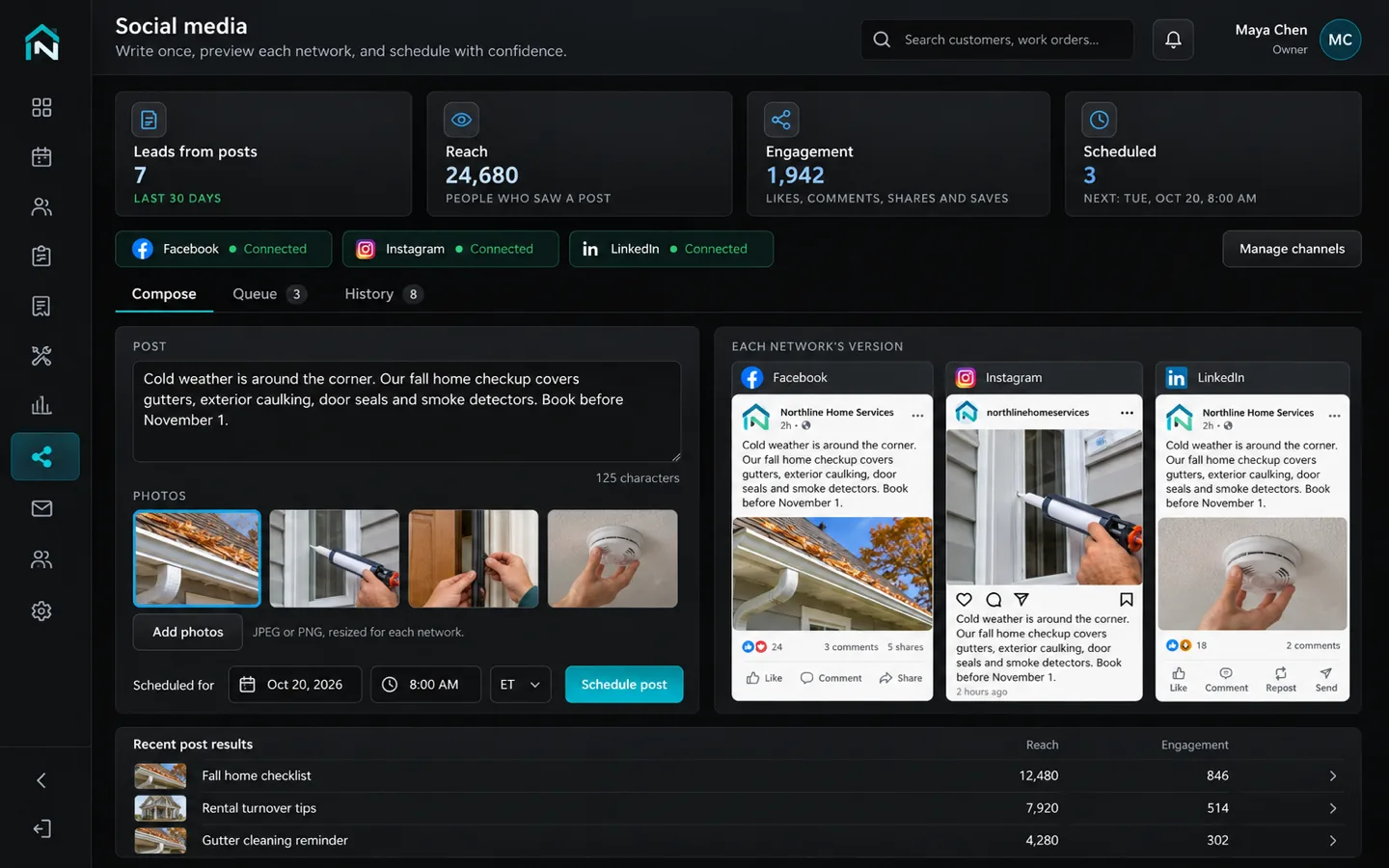1389x868 pixels.
Task: Click the "12,480" reach value
Action: tap(1039, 775)
